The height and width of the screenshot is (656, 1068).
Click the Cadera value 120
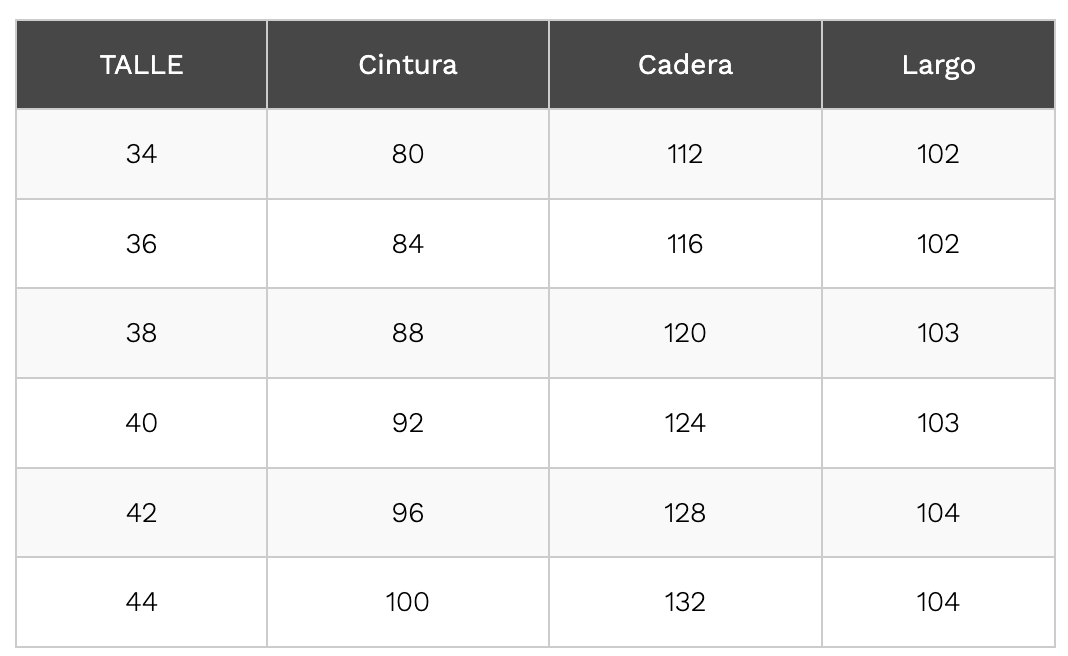(685, 333)
